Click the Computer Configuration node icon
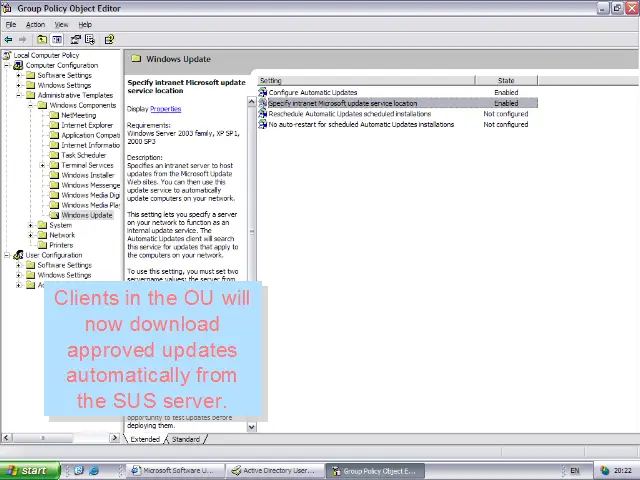Image resolution: width=640 pixels, height=480 pixels. click(x=18, y=65)
